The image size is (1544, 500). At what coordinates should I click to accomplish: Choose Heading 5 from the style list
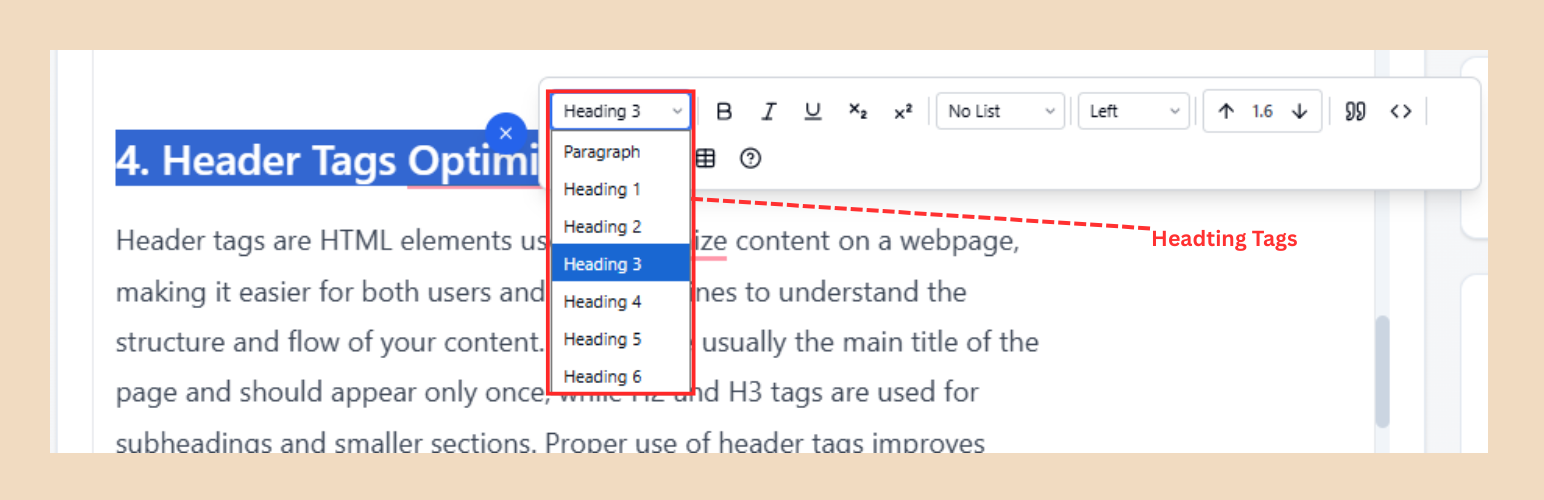(x=620, y=339)
